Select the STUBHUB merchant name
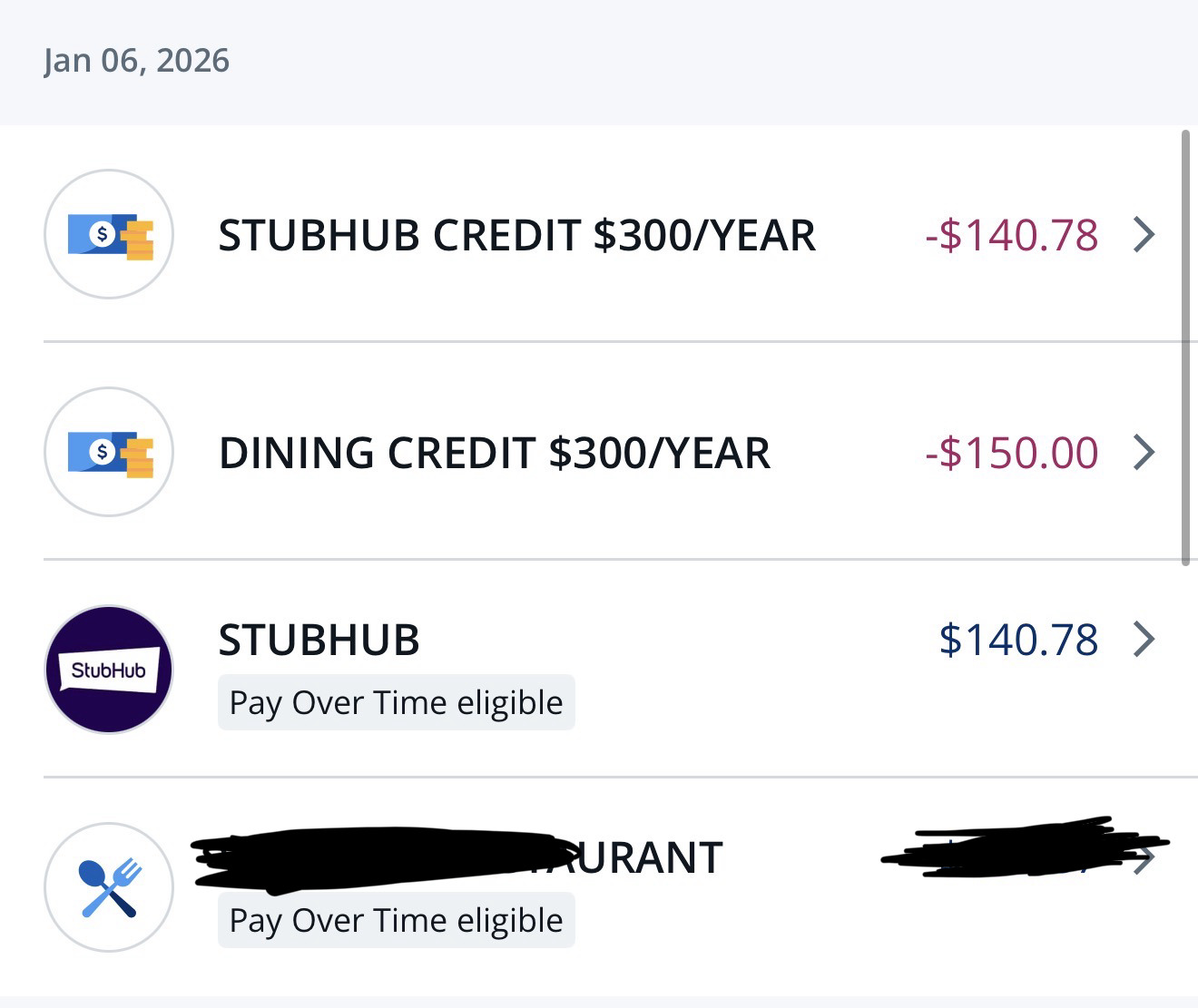Viewport: 1198px width, 1008px height. (319, 640)
